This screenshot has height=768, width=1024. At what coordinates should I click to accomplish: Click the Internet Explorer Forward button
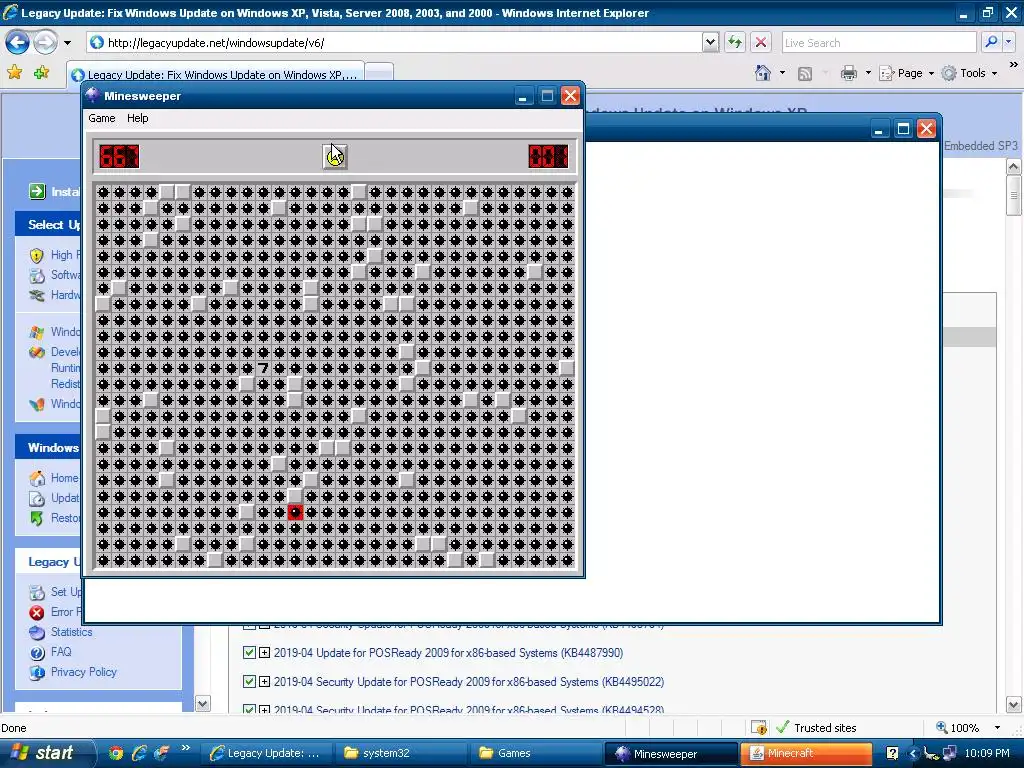(x=45, y=43)
